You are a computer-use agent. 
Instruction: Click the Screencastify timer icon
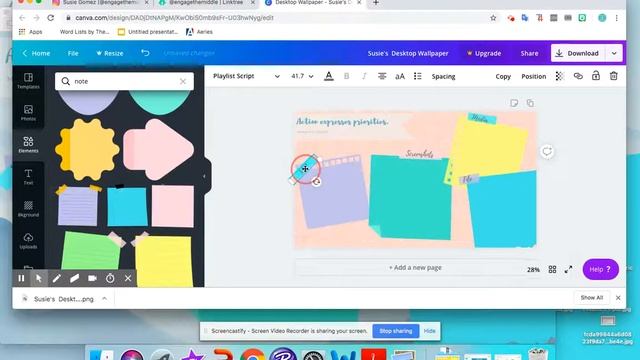(110, 278)
